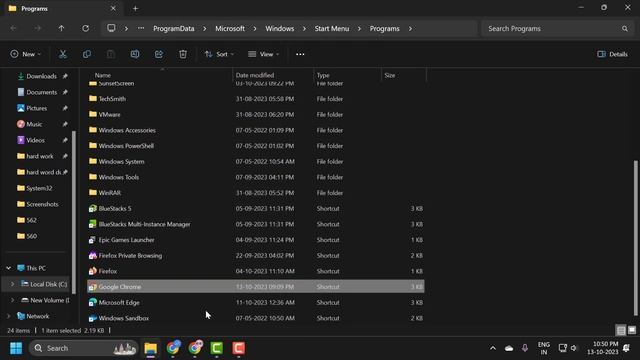Screen dimensions: 640x360
Task: Select Epic Games Launcher shortcut
Action: pos(256,240)
